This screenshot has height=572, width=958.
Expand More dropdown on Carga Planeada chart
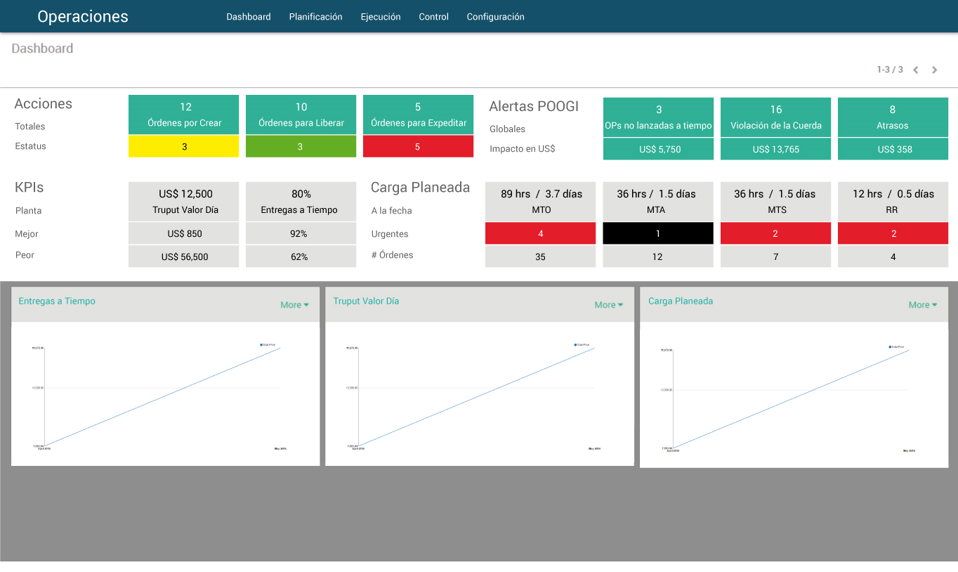(x=923, y=304)
